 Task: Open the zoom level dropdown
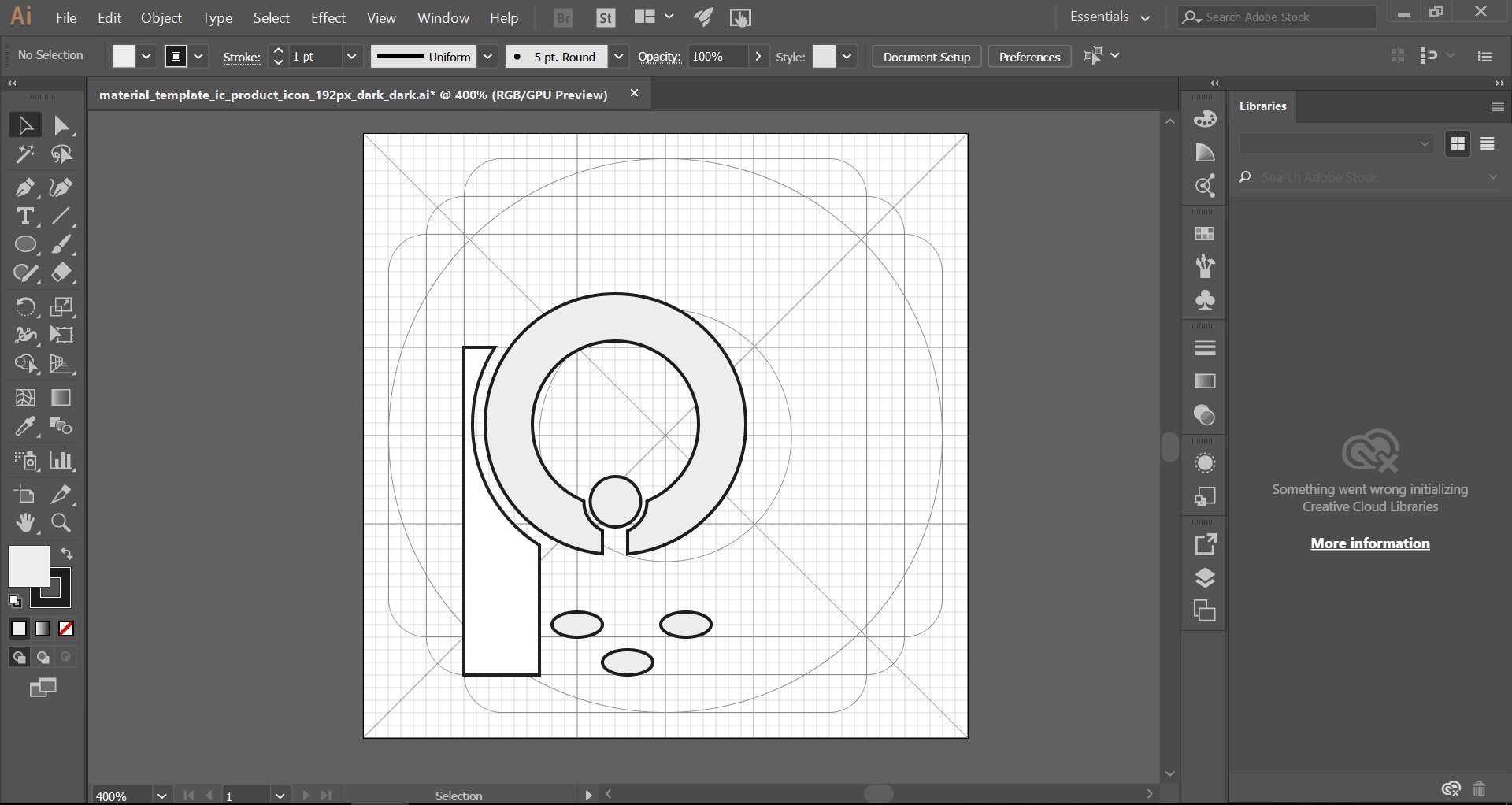coord(161,796)
